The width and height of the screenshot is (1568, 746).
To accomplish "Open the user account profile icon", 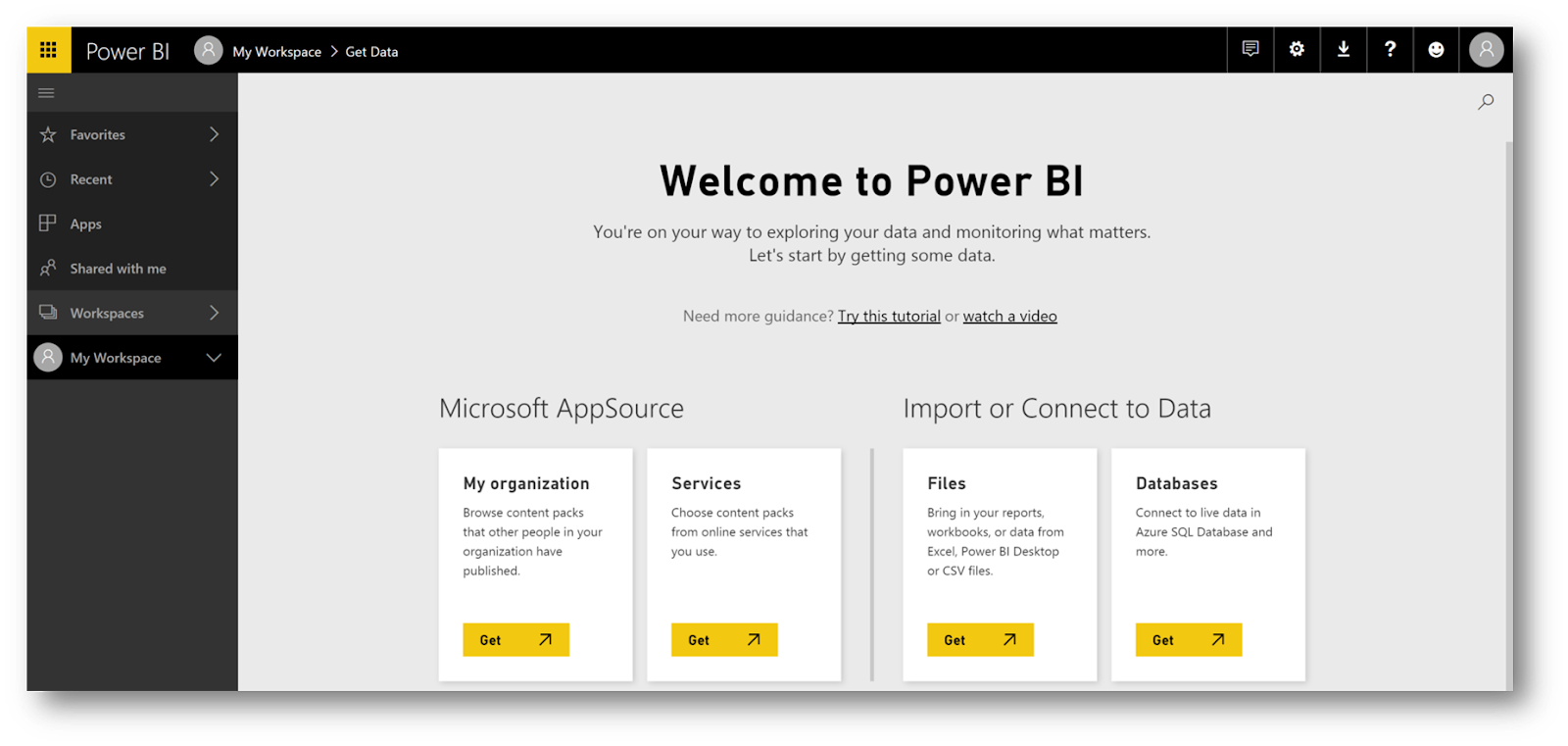I will 1486,49.
